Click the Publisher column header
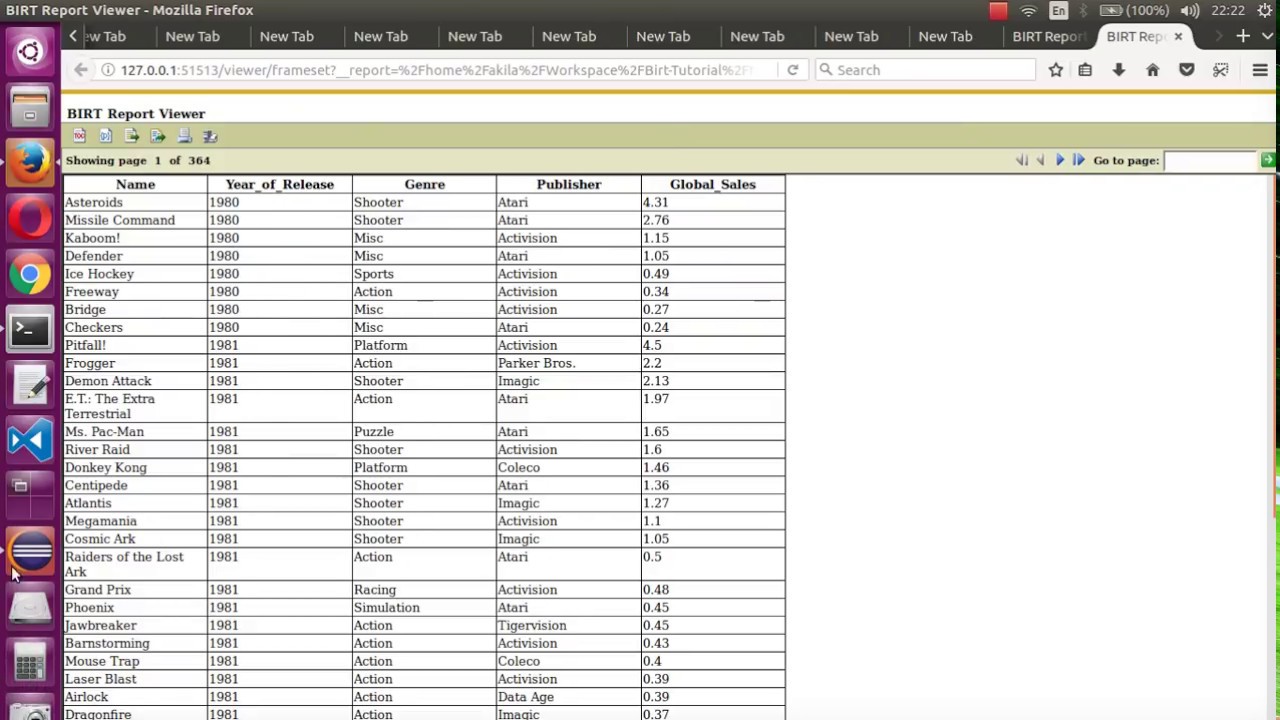1280x720 pixels. coord(568,184)
